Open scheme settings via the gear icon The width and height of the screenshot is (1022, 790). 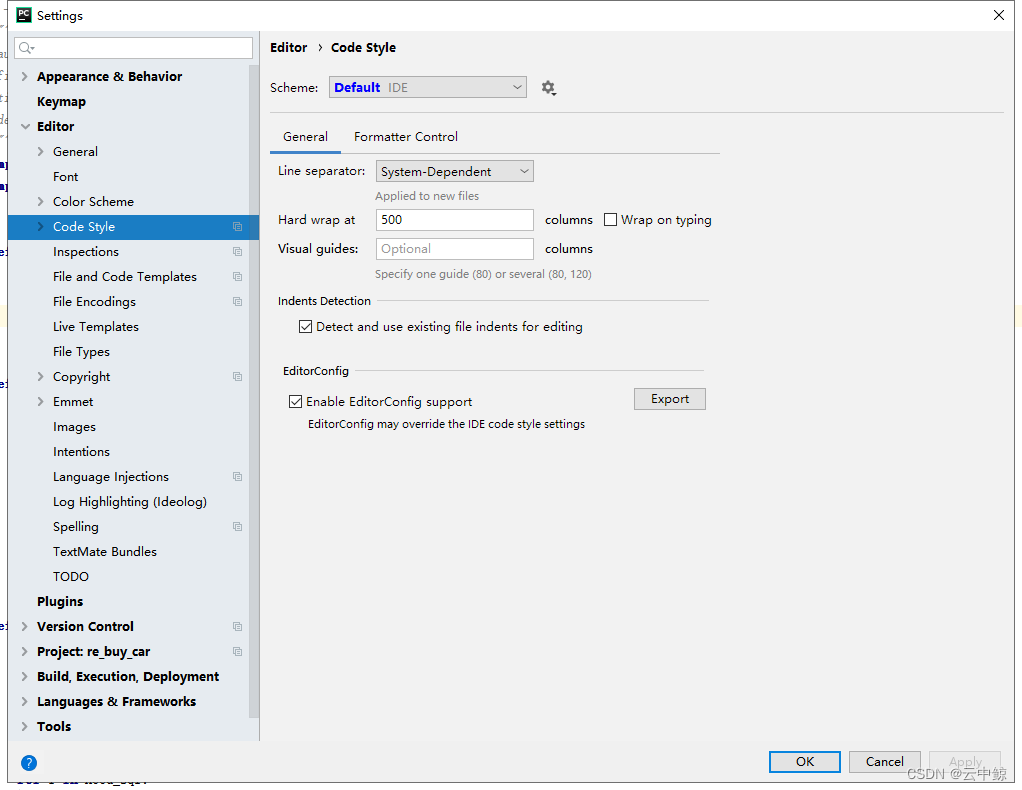[x=548, y=87]
